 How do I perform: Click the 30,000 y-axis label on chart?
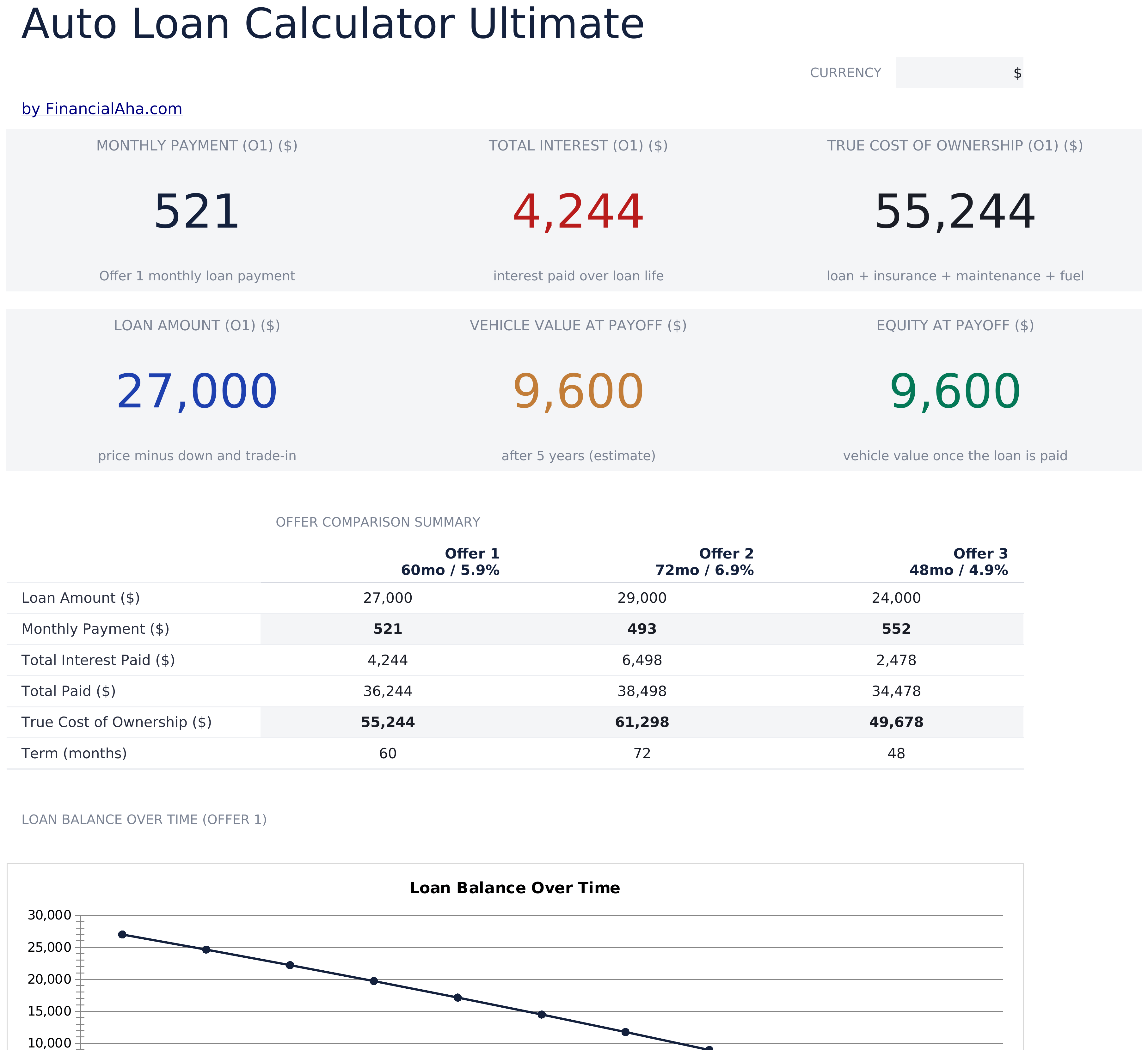(x=49, y=915)
